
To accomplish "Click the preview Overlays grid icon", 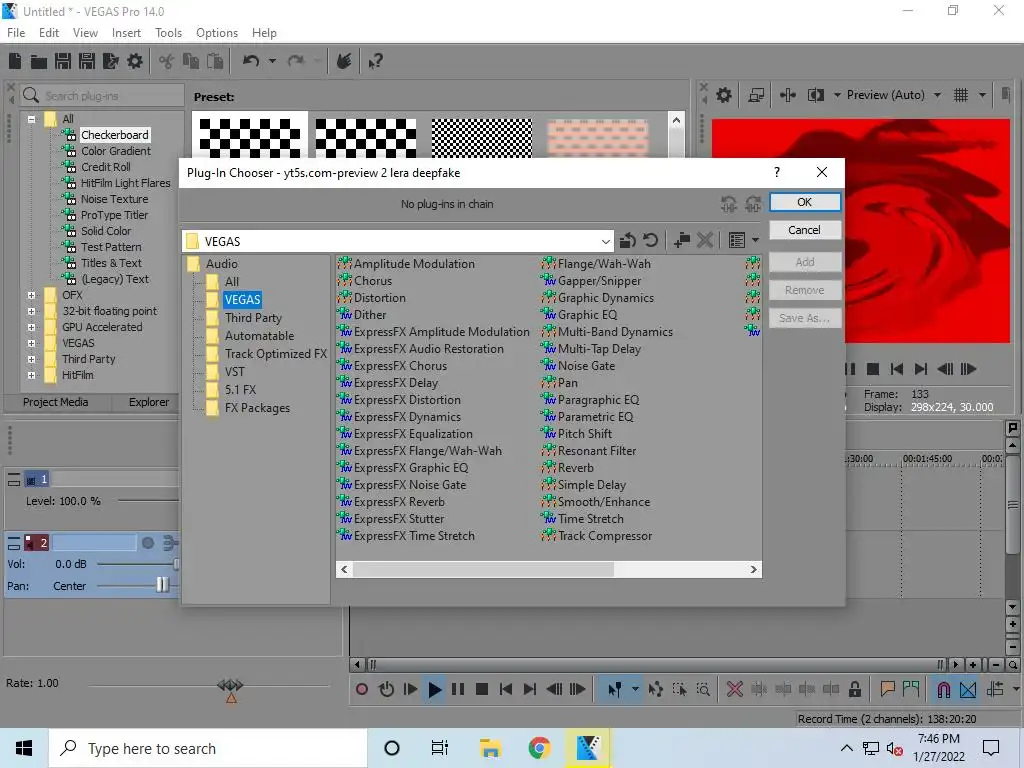I will pos(961,95).
